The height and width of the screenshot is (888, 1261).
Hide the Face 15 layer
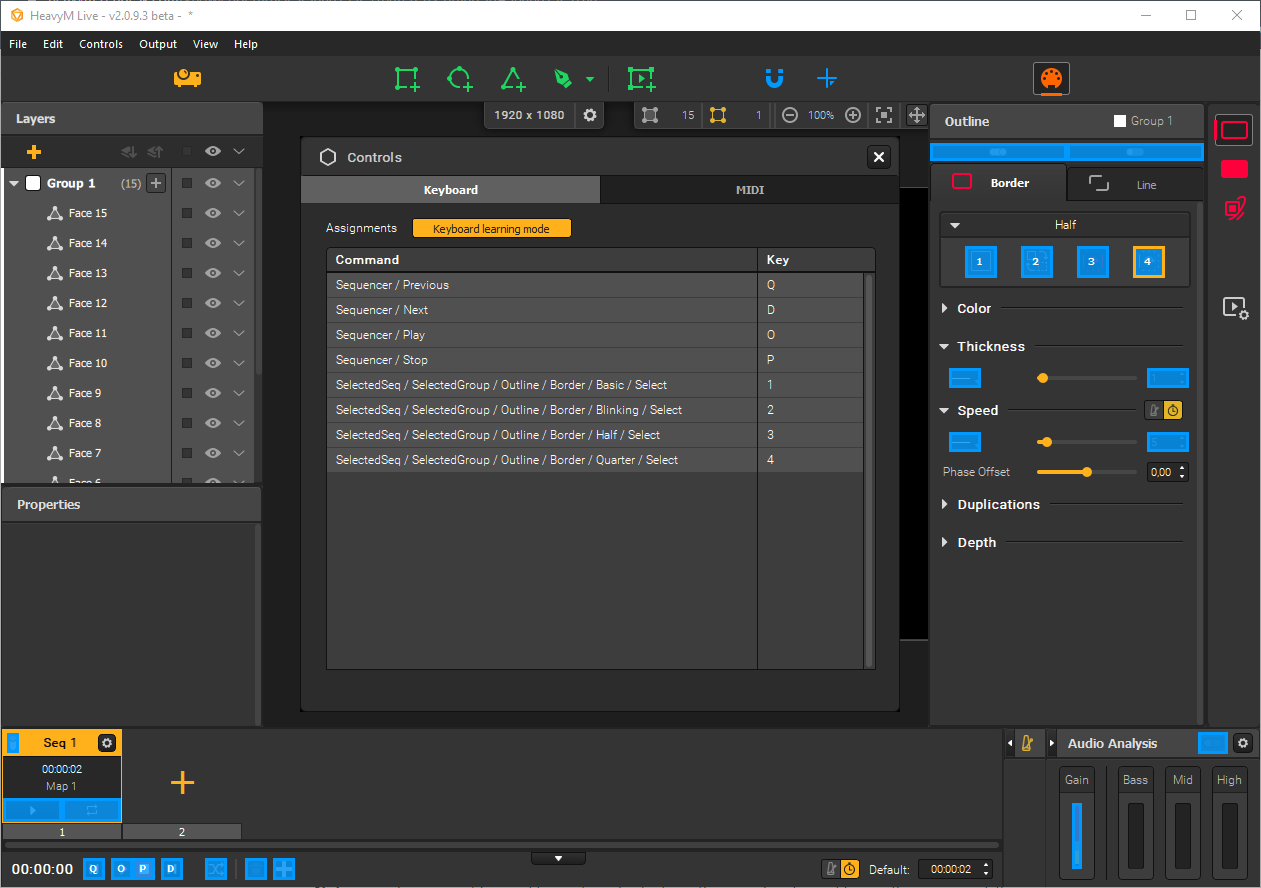213,213
